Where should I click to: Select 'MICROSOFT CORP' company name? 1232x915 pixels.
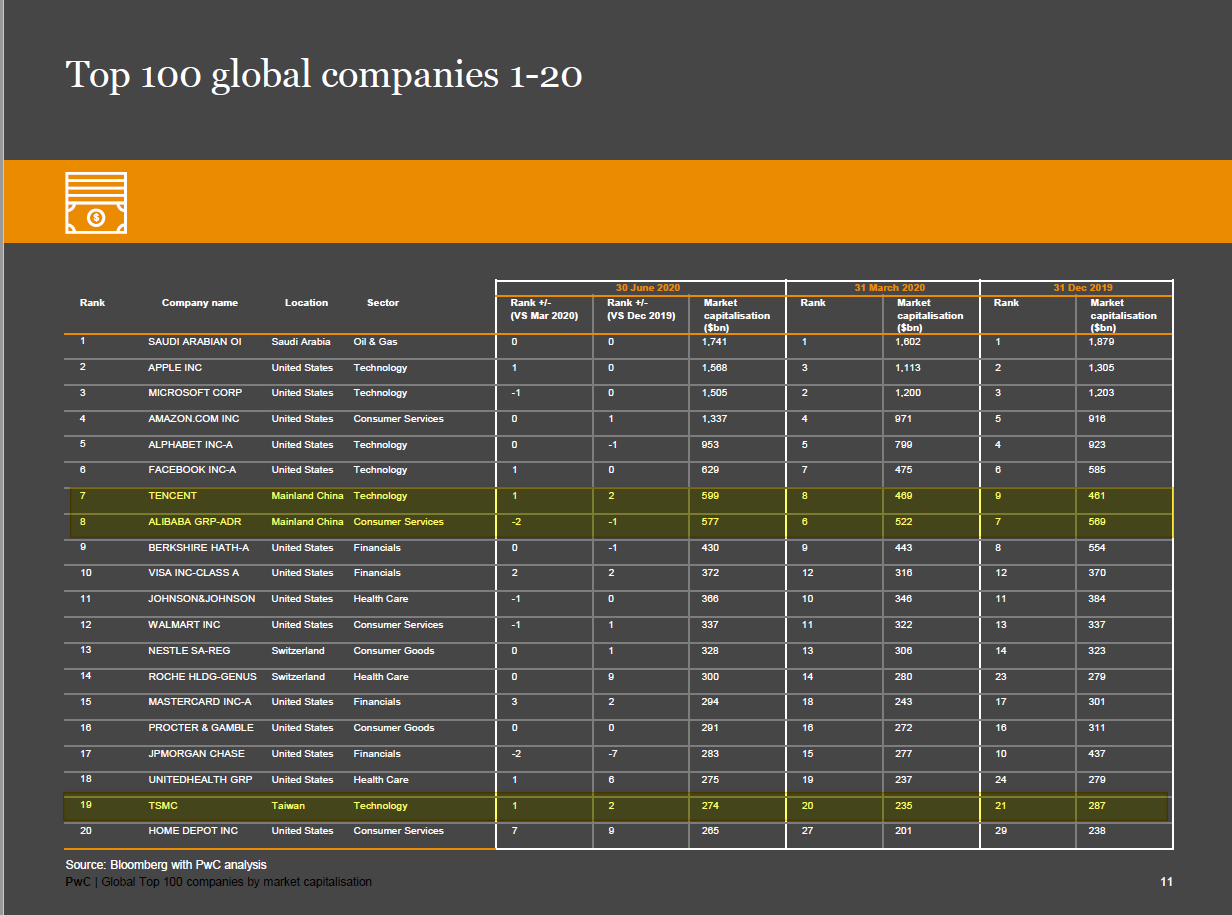click(x=195, y=393)
